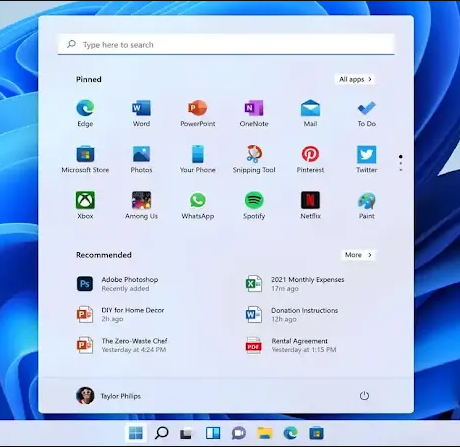
Task: Open Adobe Photoshop recommended item
Action: tap(117, 284)
